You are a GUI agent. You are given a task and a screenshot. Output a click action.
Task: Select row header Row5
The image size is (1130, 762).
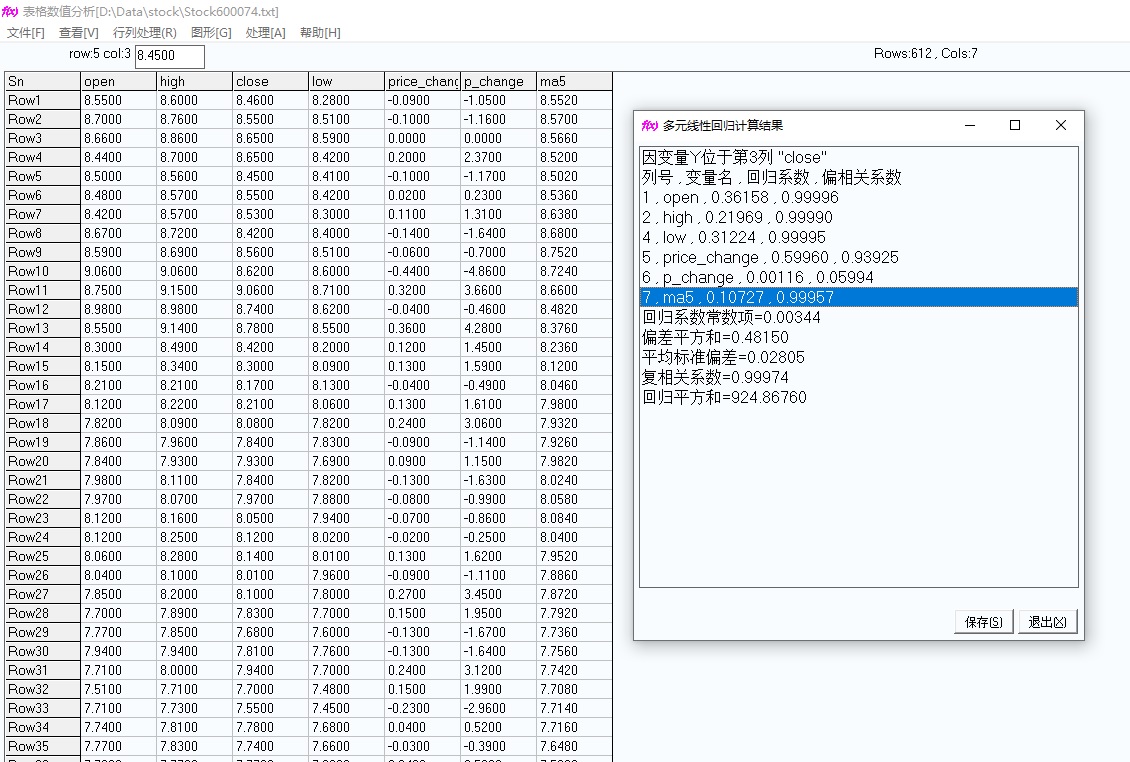(43, 177)
